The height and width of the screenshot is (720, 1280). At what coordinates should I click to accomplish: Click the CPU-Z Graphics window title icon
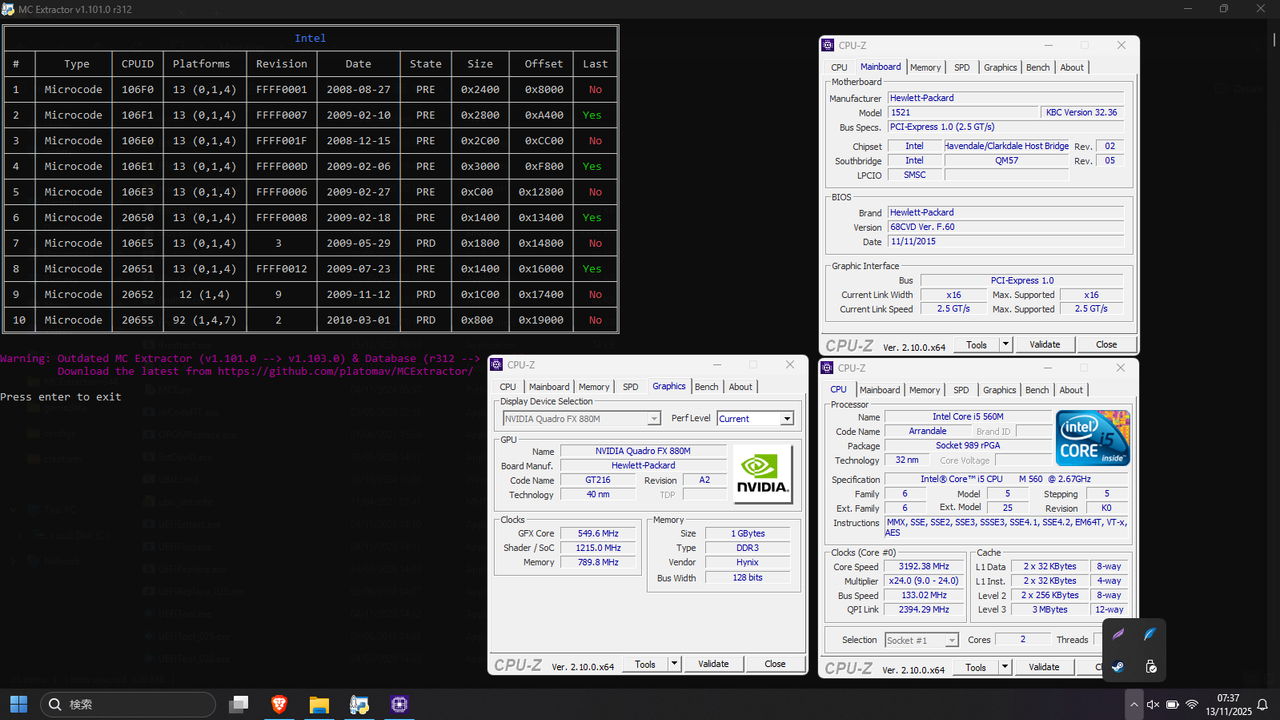(497, 365)
